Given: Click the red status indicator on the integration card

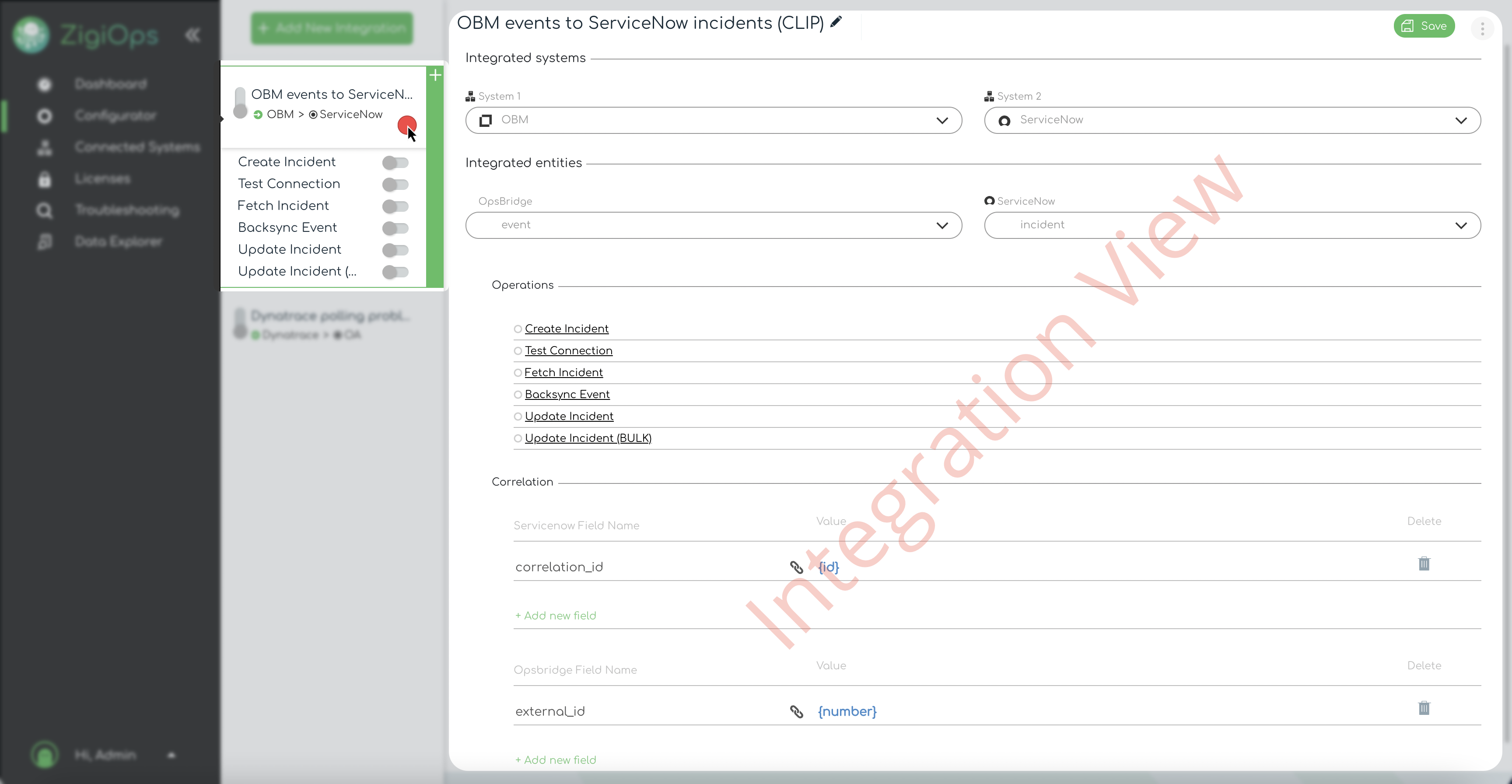Looking at the screenshot, I should point(407,124).
